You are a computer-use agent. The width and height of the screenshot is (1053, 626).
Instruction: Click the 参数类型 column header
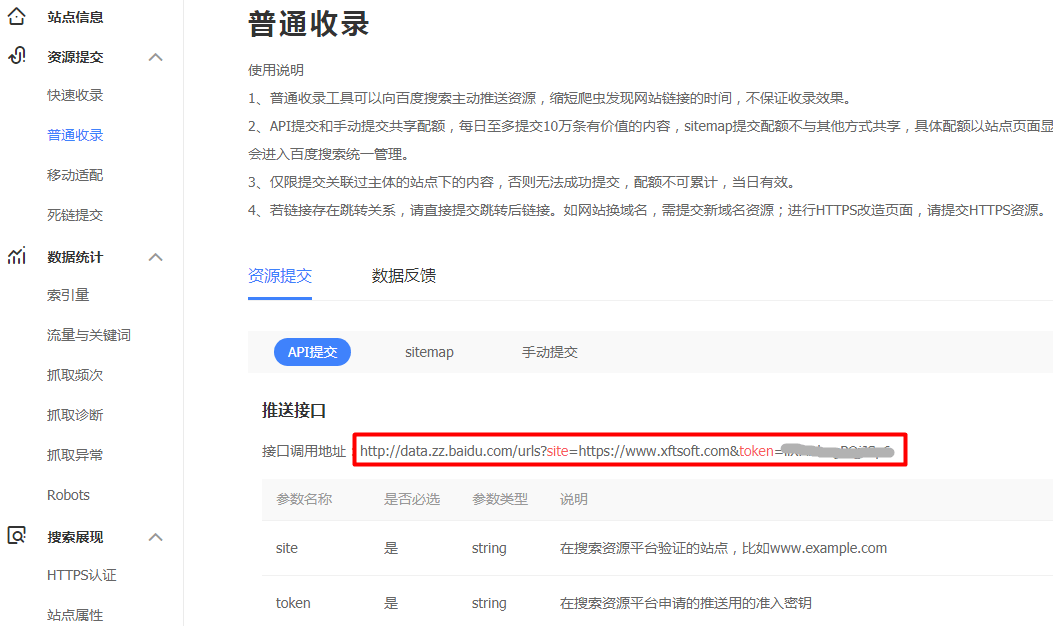pos(500,499)
